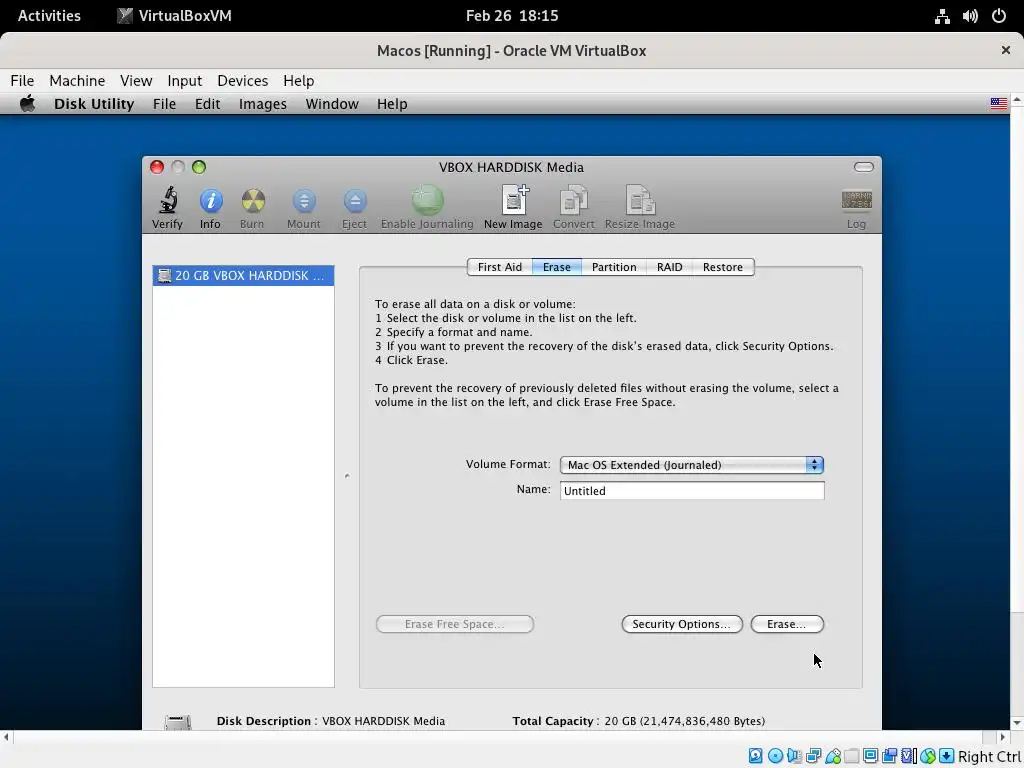Open VirtualBox Devices menu
Image resolution: width=1024 pixels, height=768 pixels.
pos(242,80)
